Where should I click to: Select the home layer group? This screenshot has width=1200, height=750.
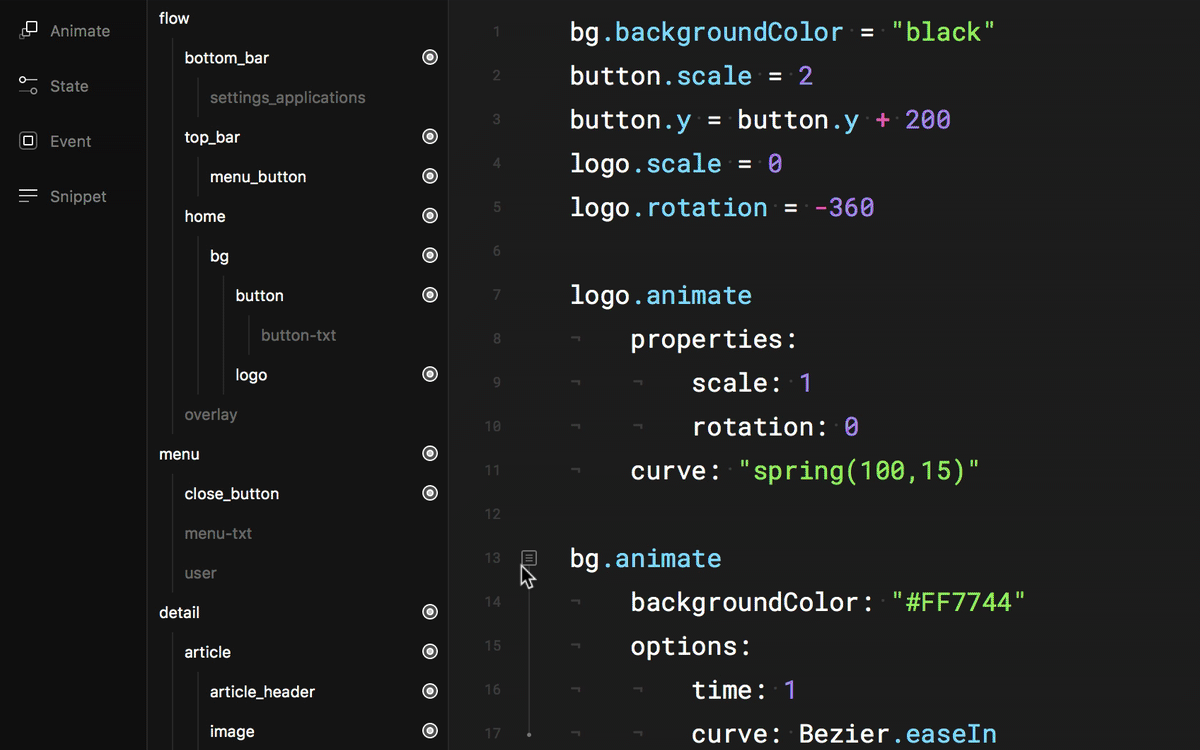(205, 217)
